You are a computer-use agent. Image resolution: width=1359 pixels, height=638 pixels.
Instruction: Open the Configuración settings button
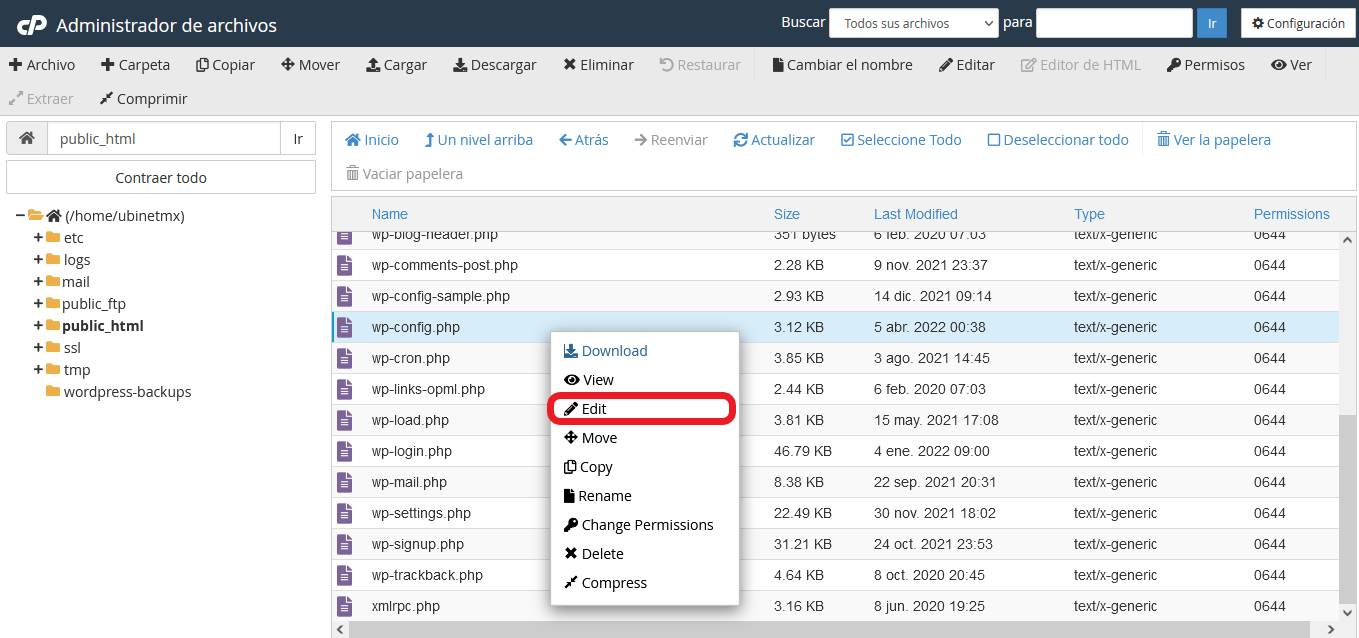pyautogui.click(x=1298, y=23)
